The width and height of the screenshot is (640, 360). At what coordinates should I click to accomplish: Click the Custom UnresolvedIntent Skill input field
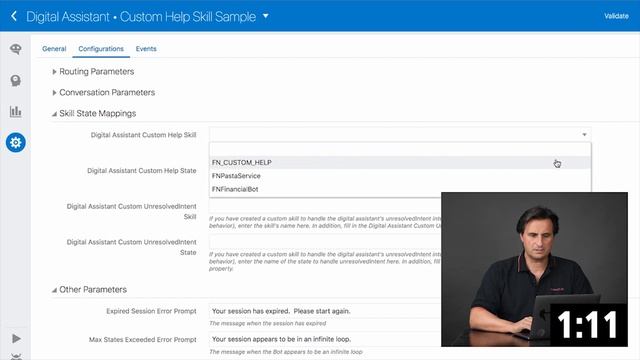tap(325, 206)
